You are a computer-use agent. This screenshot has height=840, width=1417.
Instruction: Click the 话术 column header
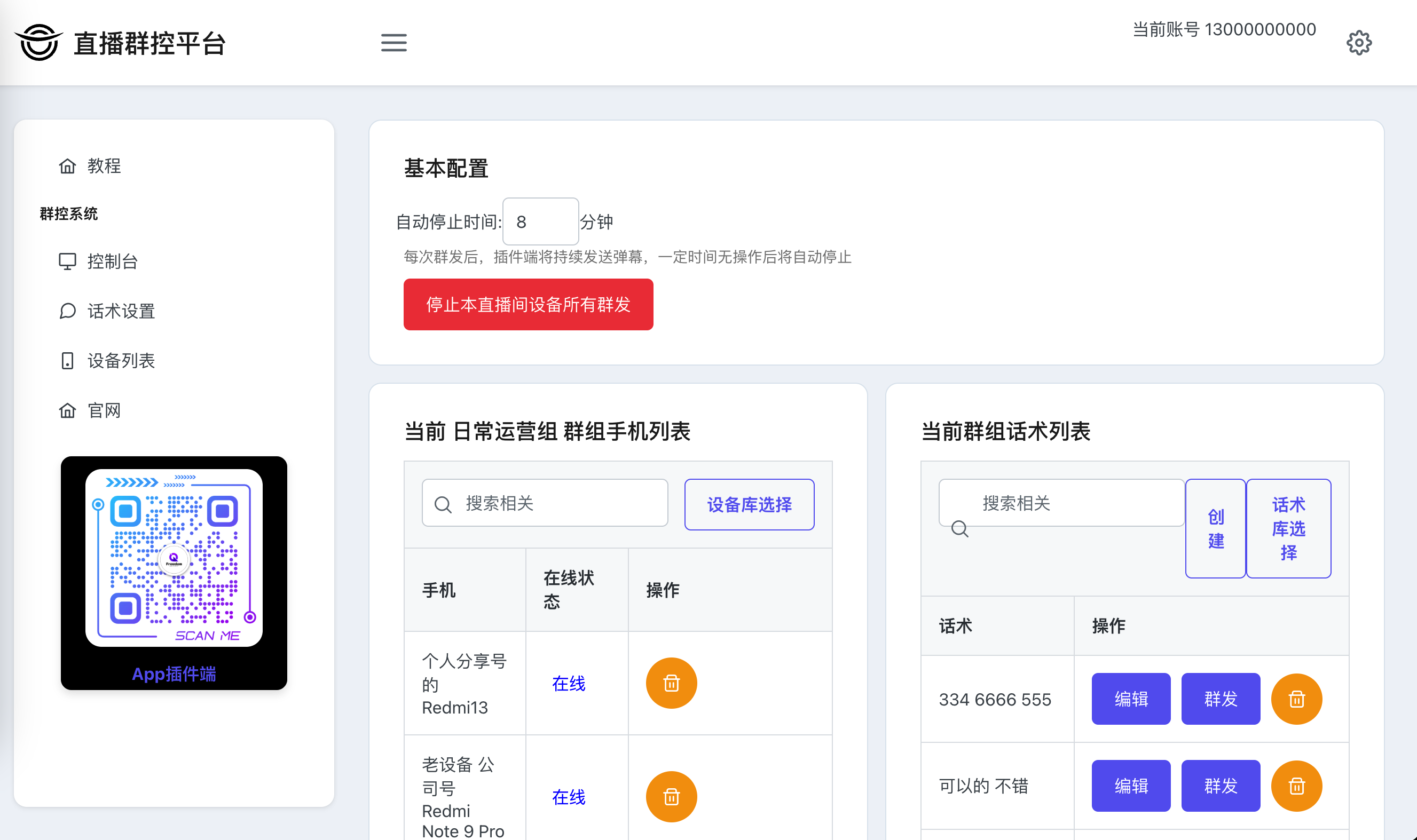(997, 625)
